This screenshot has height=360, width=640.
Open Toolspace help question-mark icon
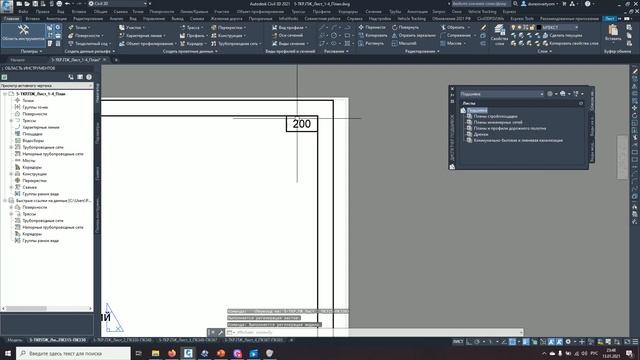point(89,77)
